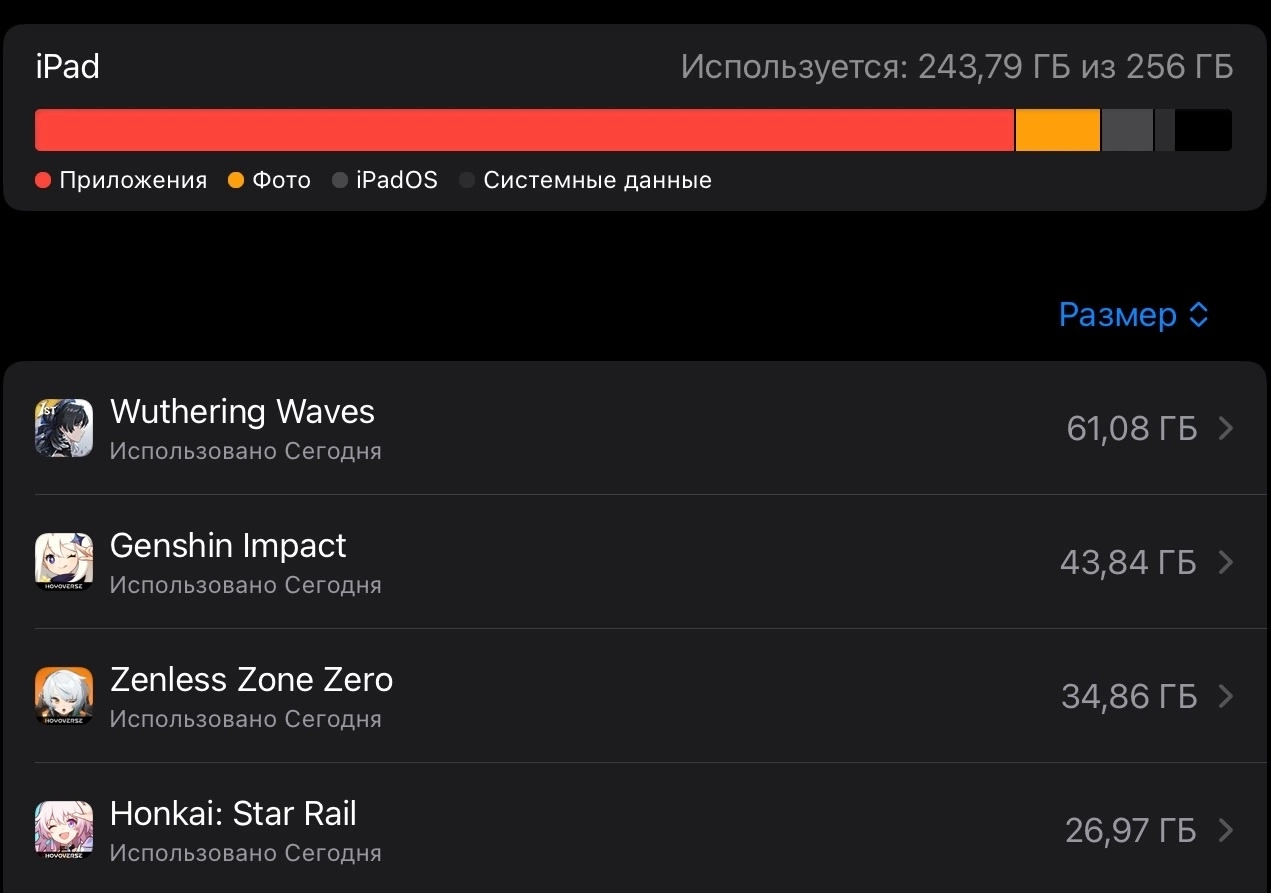This screenshot has width=1271, height=893.
Task: Open the Wuthering Waves storage entry
Action: pos(635,428)
